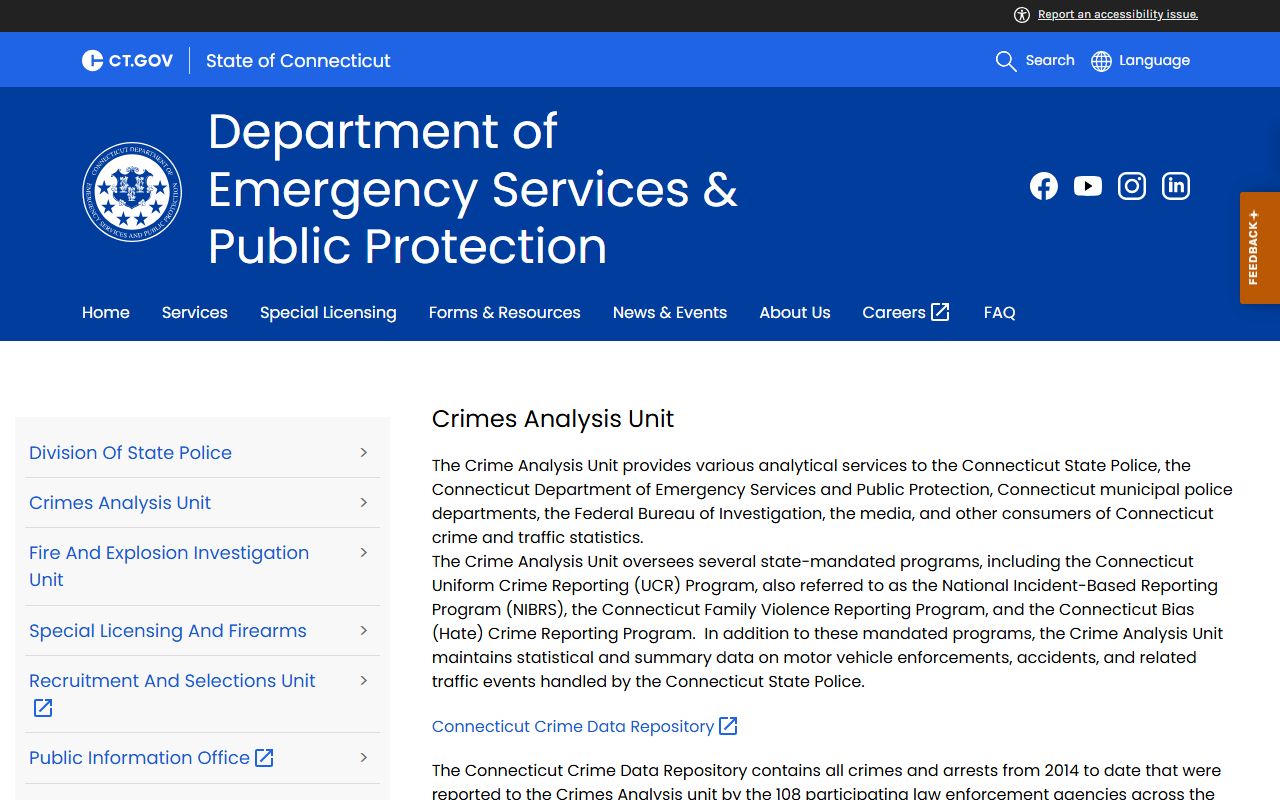Click the accessibility person icon
This screenshot has width=1280, height=800.
click(1022, 14)
